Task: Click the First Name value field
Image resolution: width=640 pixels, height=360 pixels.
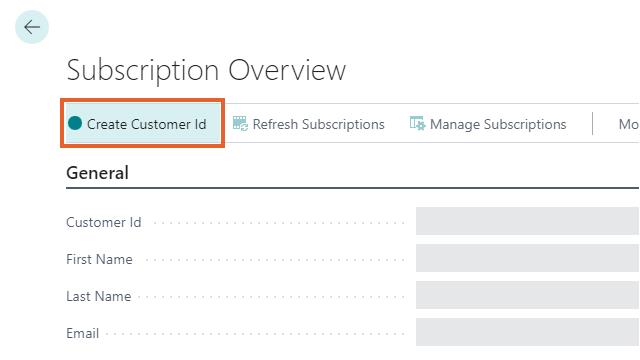Action: [x=527, y=258]
